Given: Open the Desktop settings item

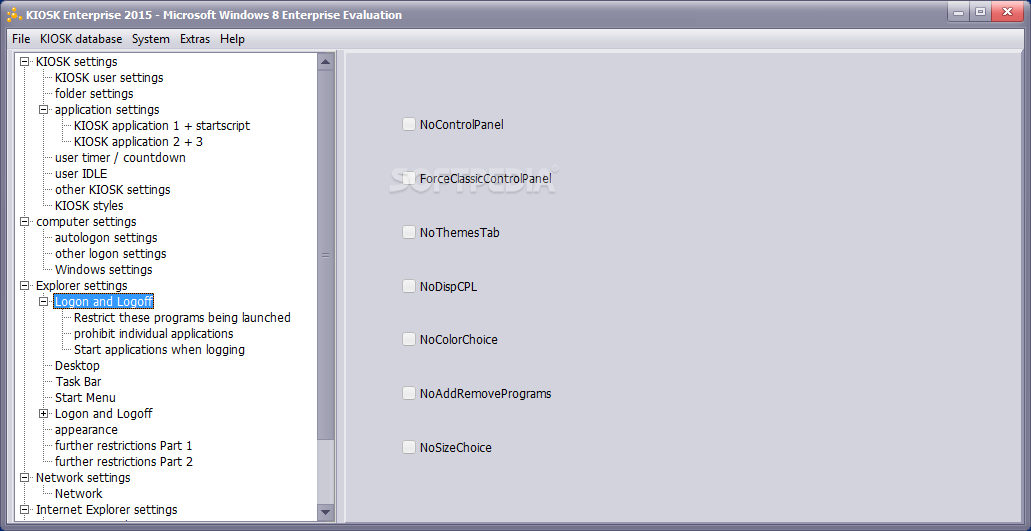Looking at the screenshot, I should [x=77, y=365].
